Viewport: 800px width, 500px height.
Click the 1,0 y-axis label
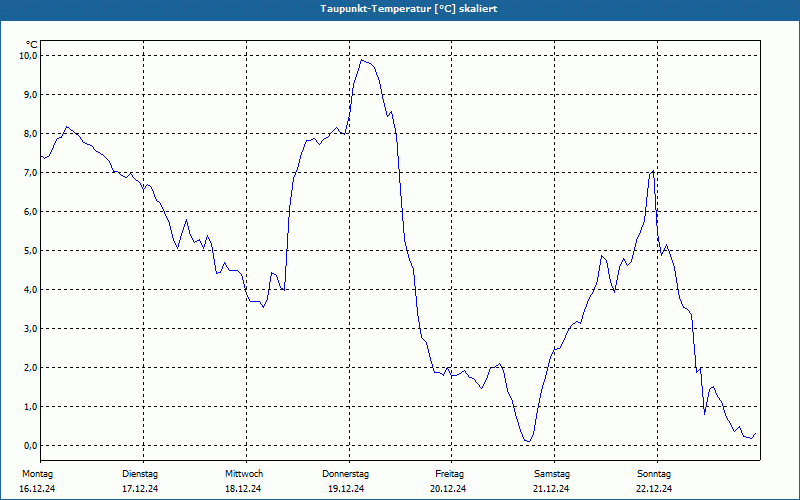tap(31, 407)
